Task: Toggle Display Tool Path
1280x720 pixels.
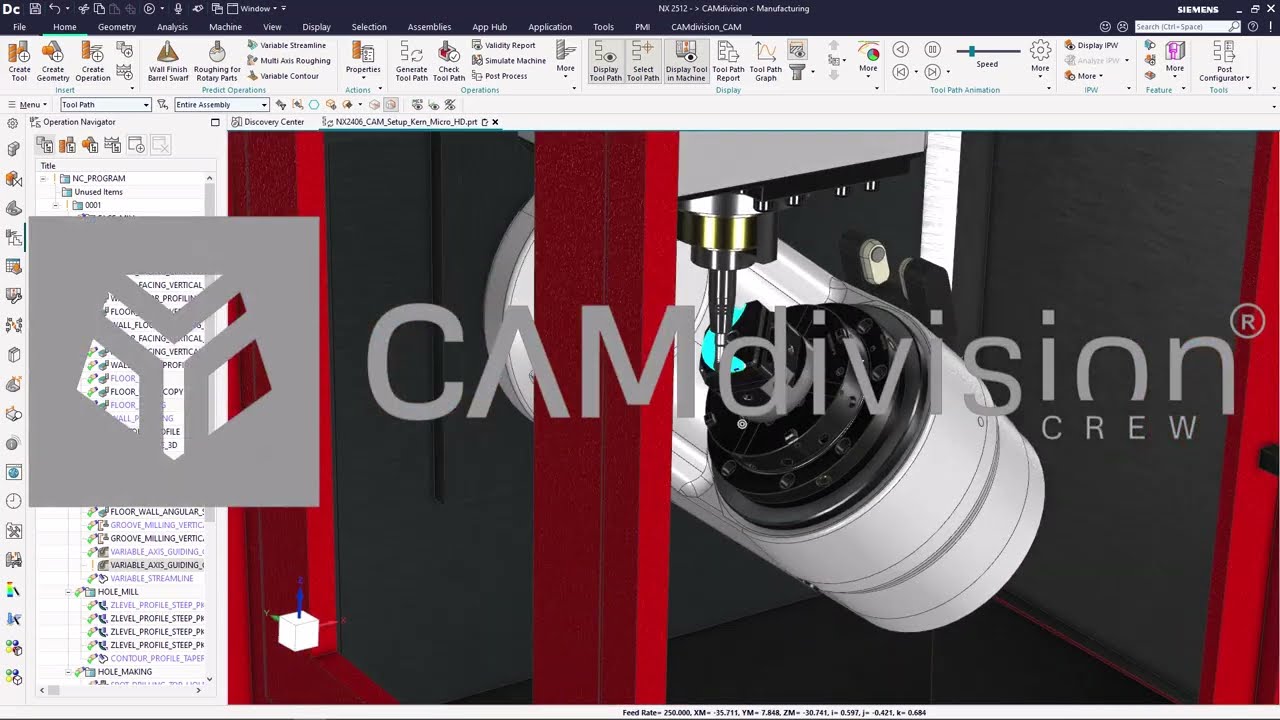Action: [605, 61]
